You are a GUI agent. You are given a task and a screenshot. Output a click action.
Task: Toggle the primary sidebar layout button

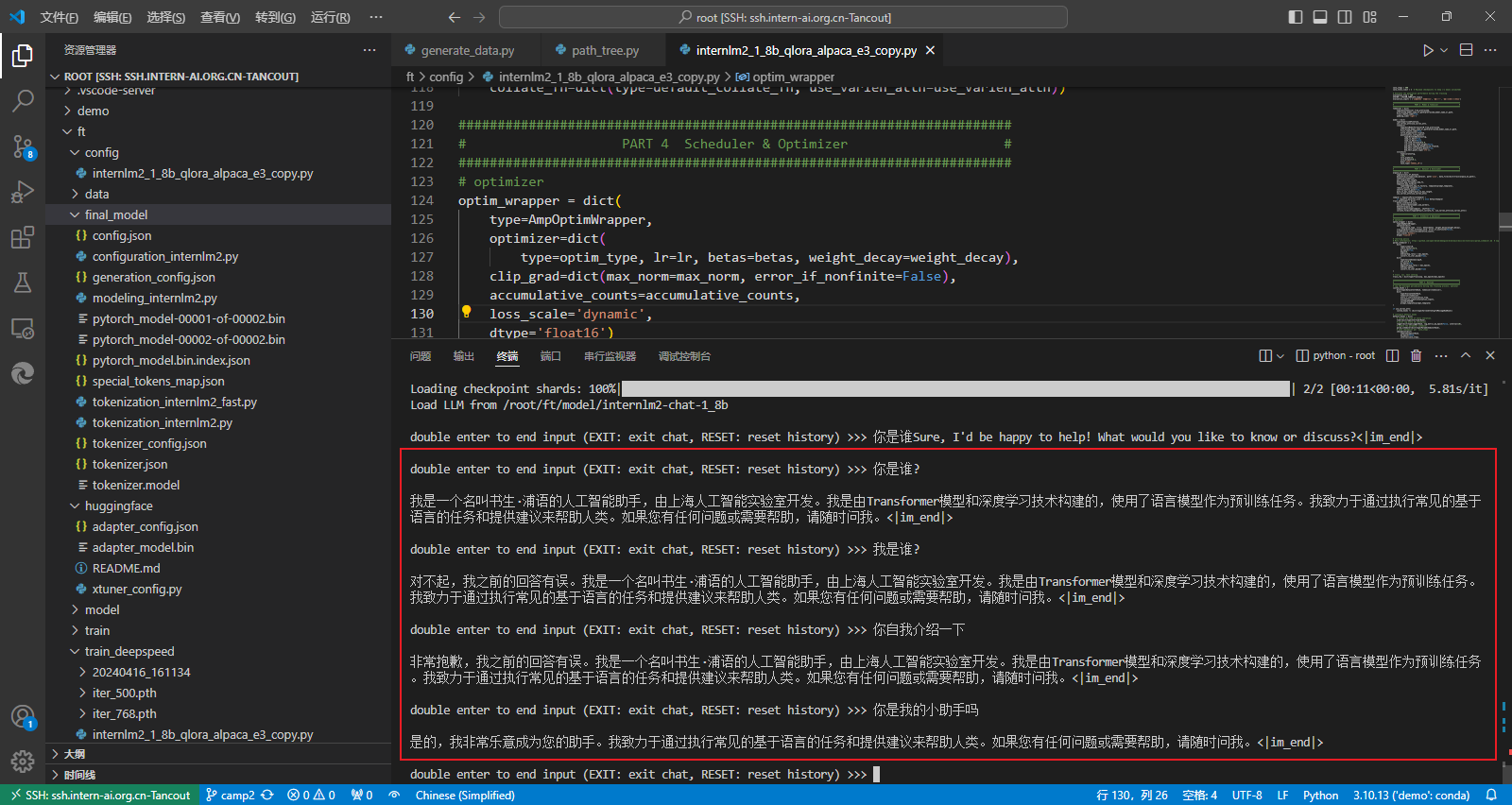coord(1296,17)
